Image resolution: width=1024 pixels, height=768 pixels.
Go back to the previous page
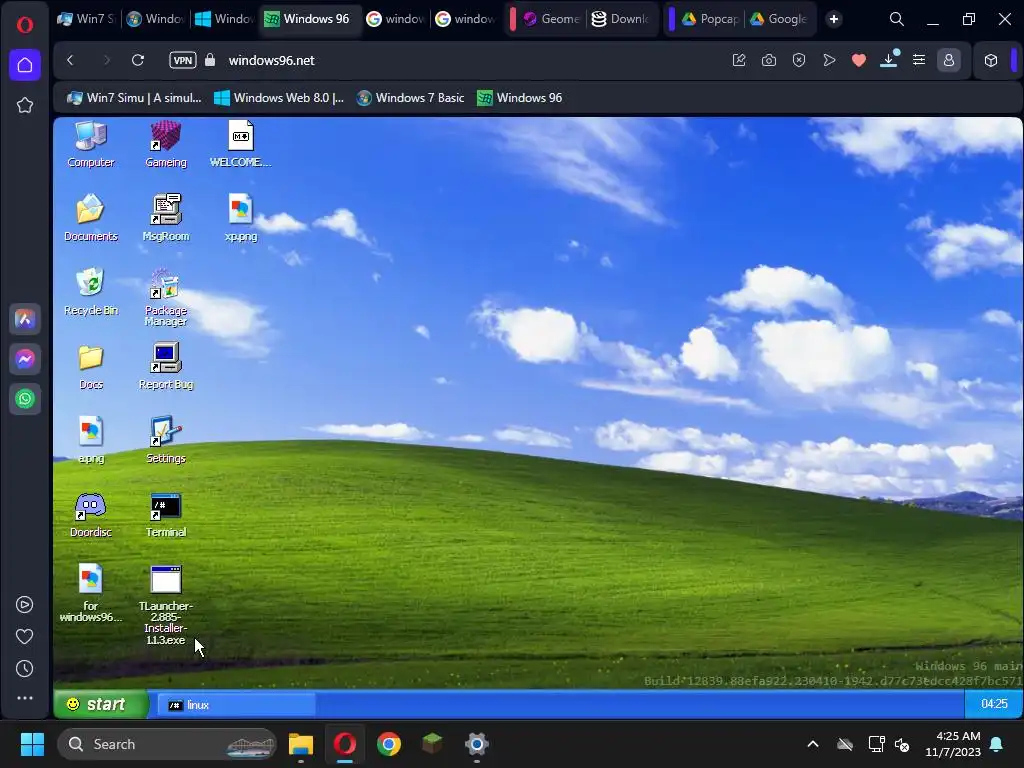point(71,60)
